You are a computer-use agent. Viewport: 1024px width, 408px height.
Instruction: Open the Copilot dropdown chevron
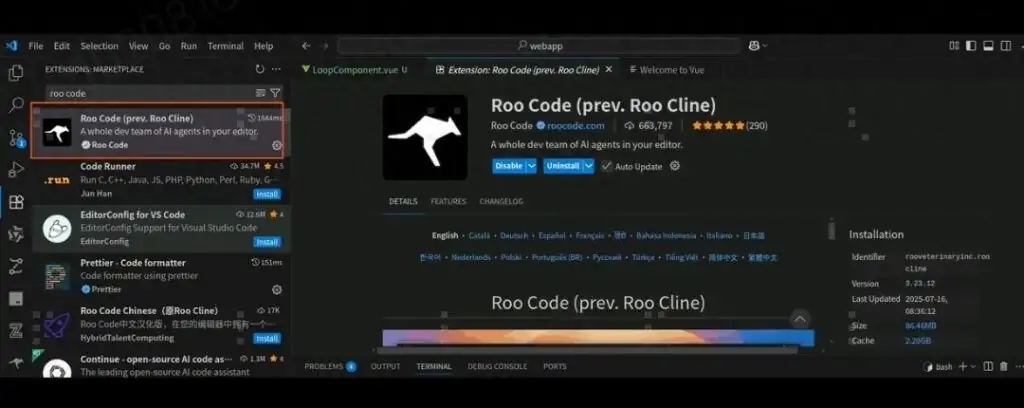(x=765, y=46)
